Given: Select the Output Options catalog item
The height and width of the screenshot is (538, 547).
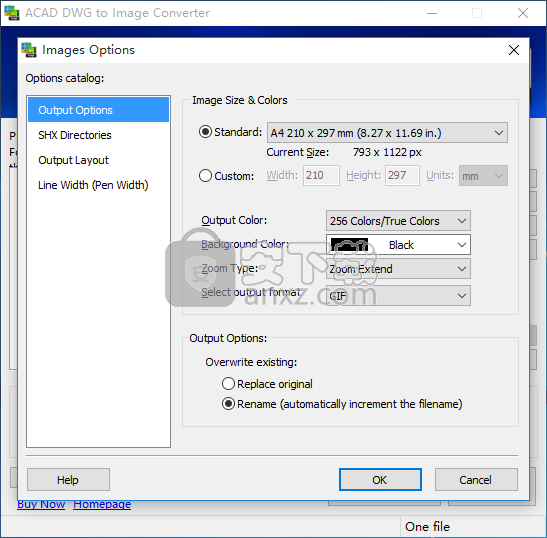Looking at the screenshot, I should point(98,110).
